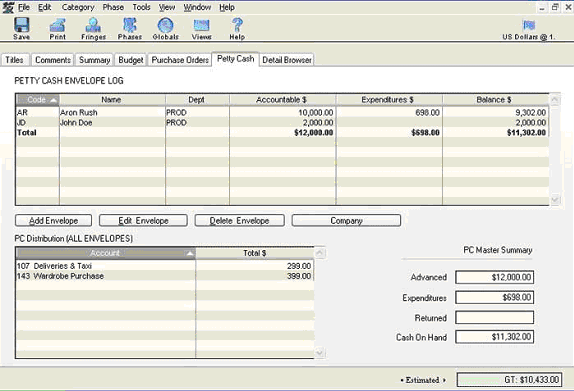Select the Petty Cash tab

(235, 59)
